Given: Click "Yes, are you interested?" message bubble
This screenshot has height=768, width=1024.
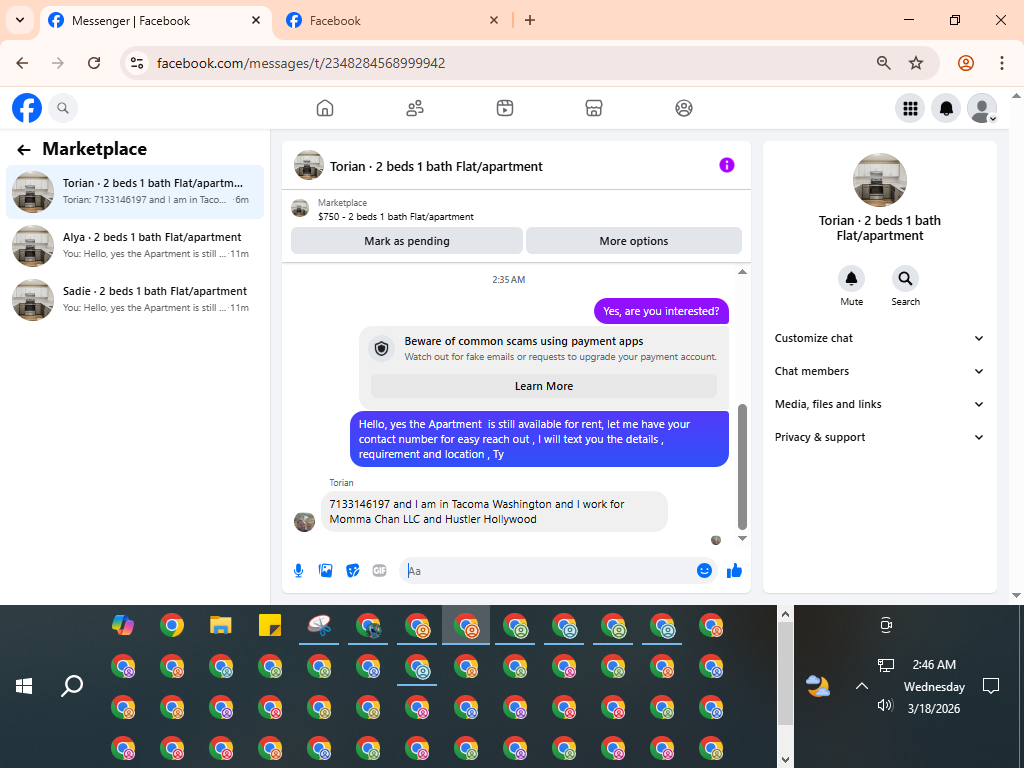Looking at the screenshot, I should click(x=661, y=311).
